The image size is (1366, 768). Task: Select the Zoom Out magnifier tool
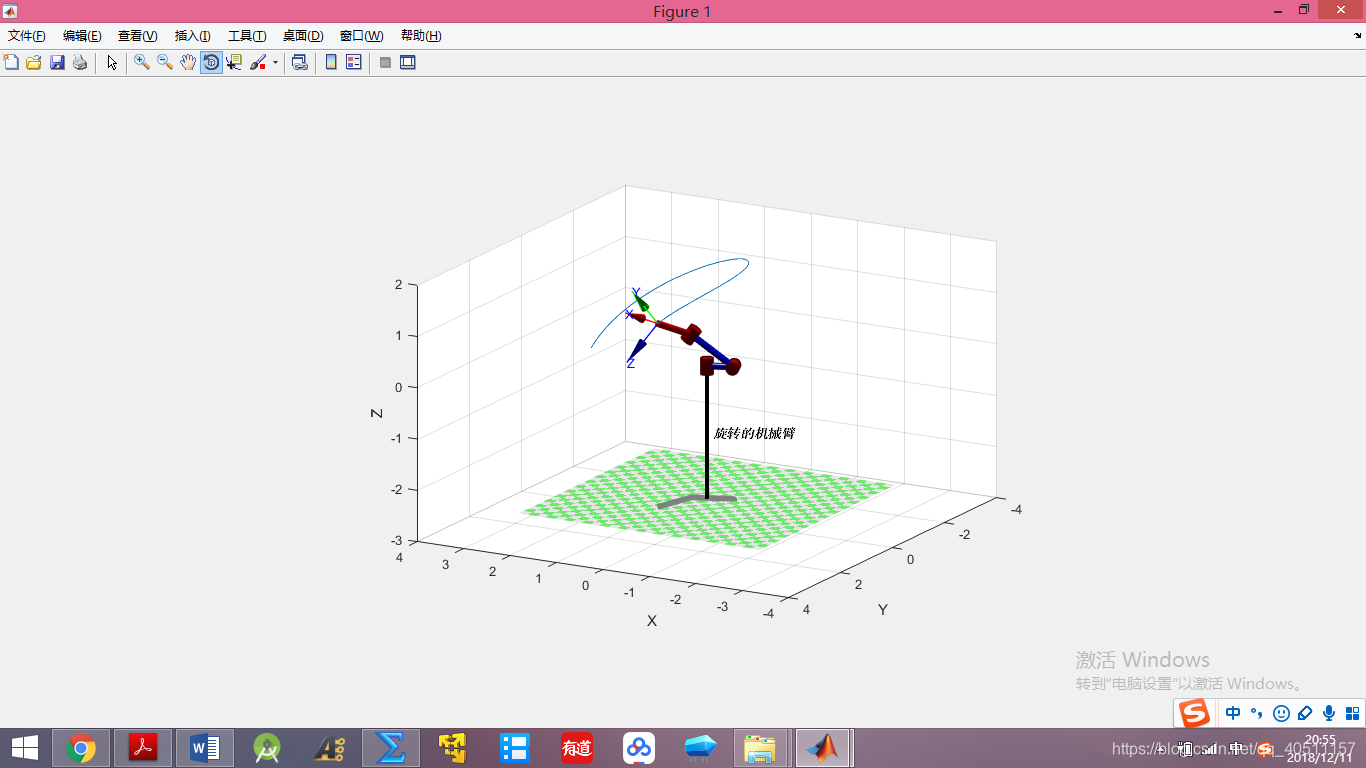pyautogui.click(x=165, y=62)
